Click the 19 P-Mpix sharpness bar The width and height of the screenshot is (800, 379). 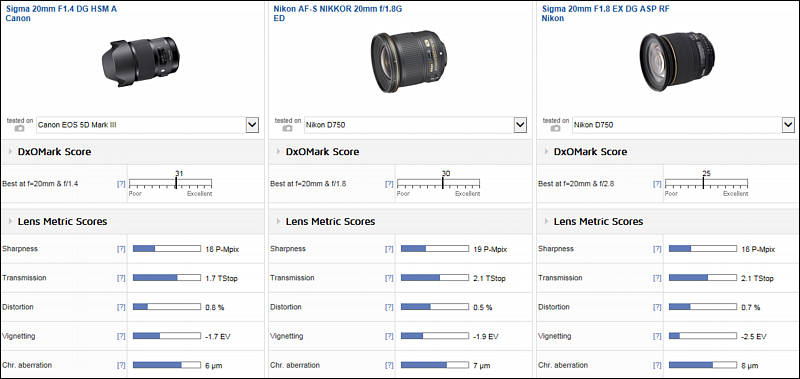point(435,249)
